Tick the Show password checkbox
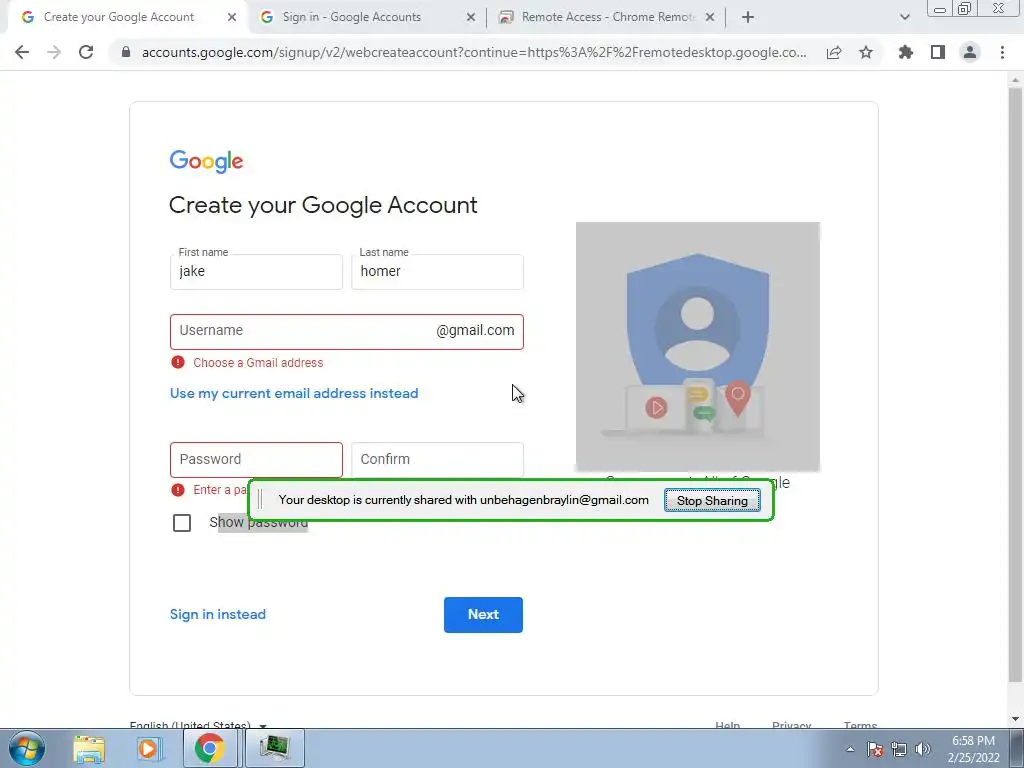 coord(182,522)
